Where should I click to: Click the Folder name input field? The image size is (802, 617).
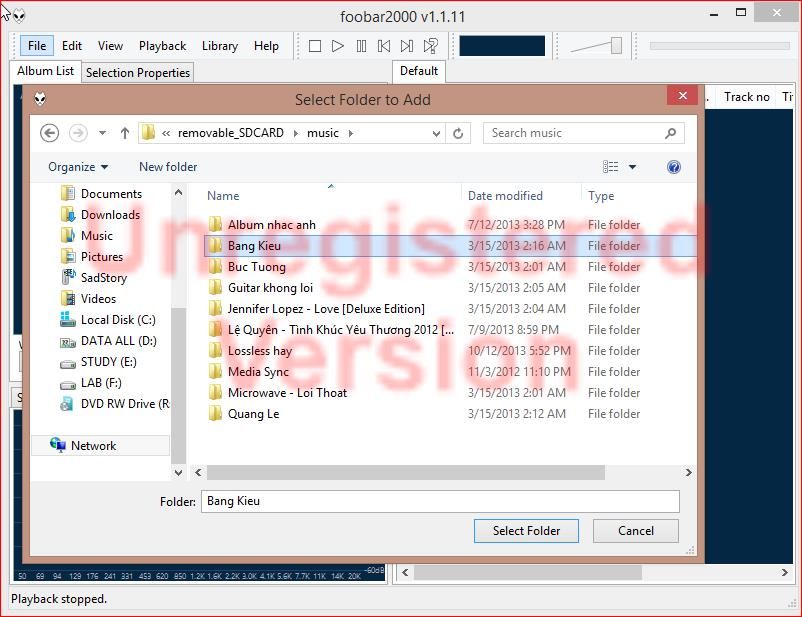tap(440, 501)
